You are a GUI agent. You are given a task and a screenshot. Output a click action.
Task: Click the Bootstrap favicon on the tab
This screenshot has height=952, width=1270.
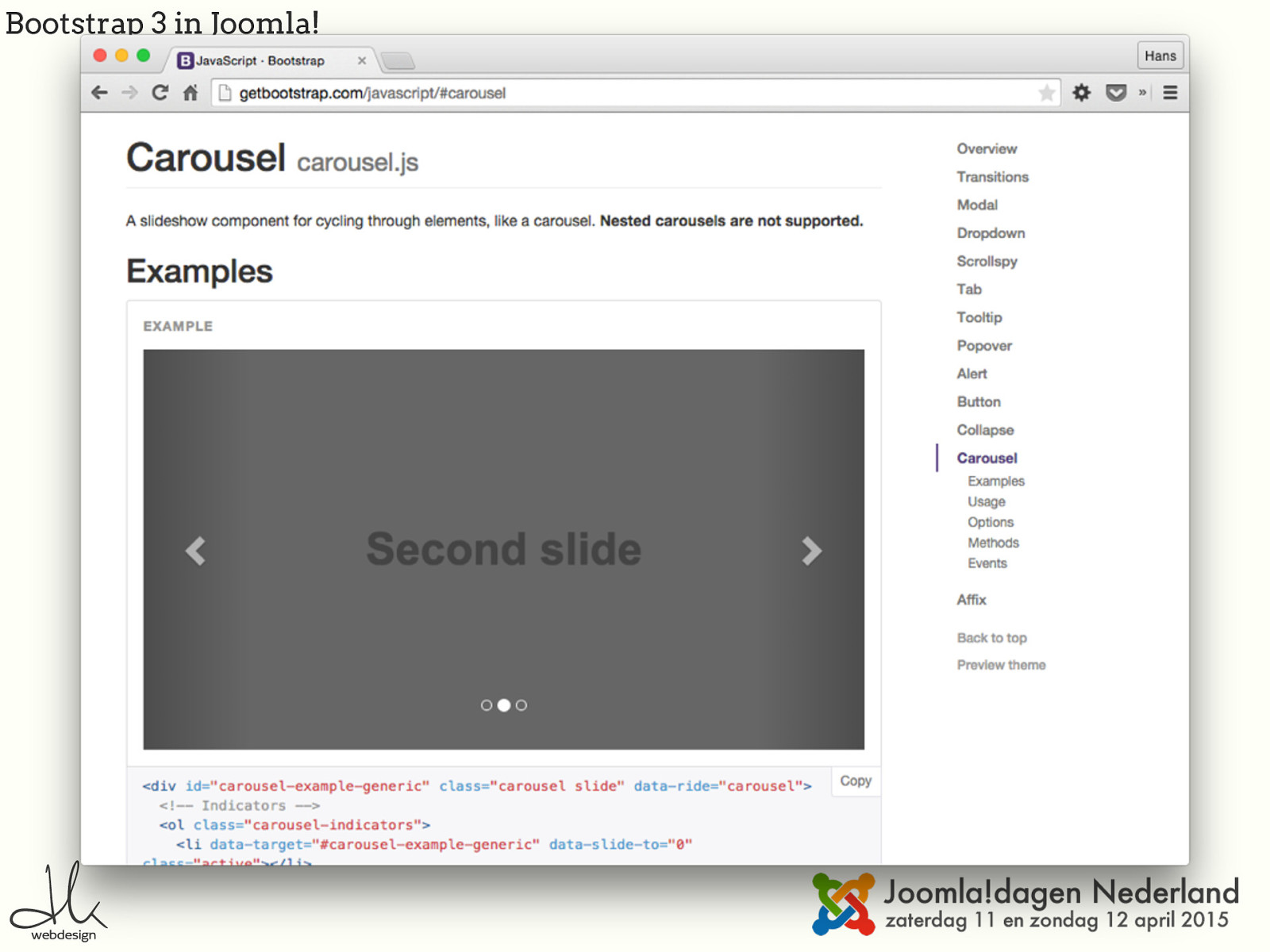[185, 60]
